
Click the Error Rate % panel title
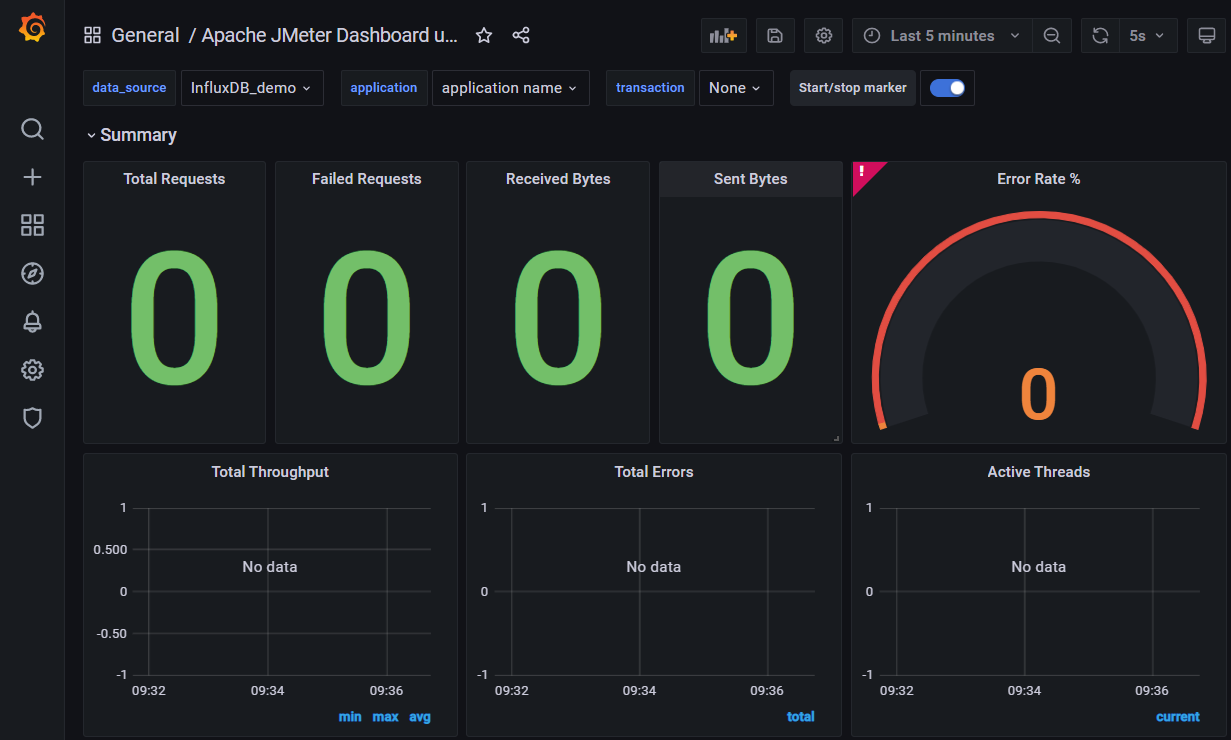click(x=1038, y=179)
